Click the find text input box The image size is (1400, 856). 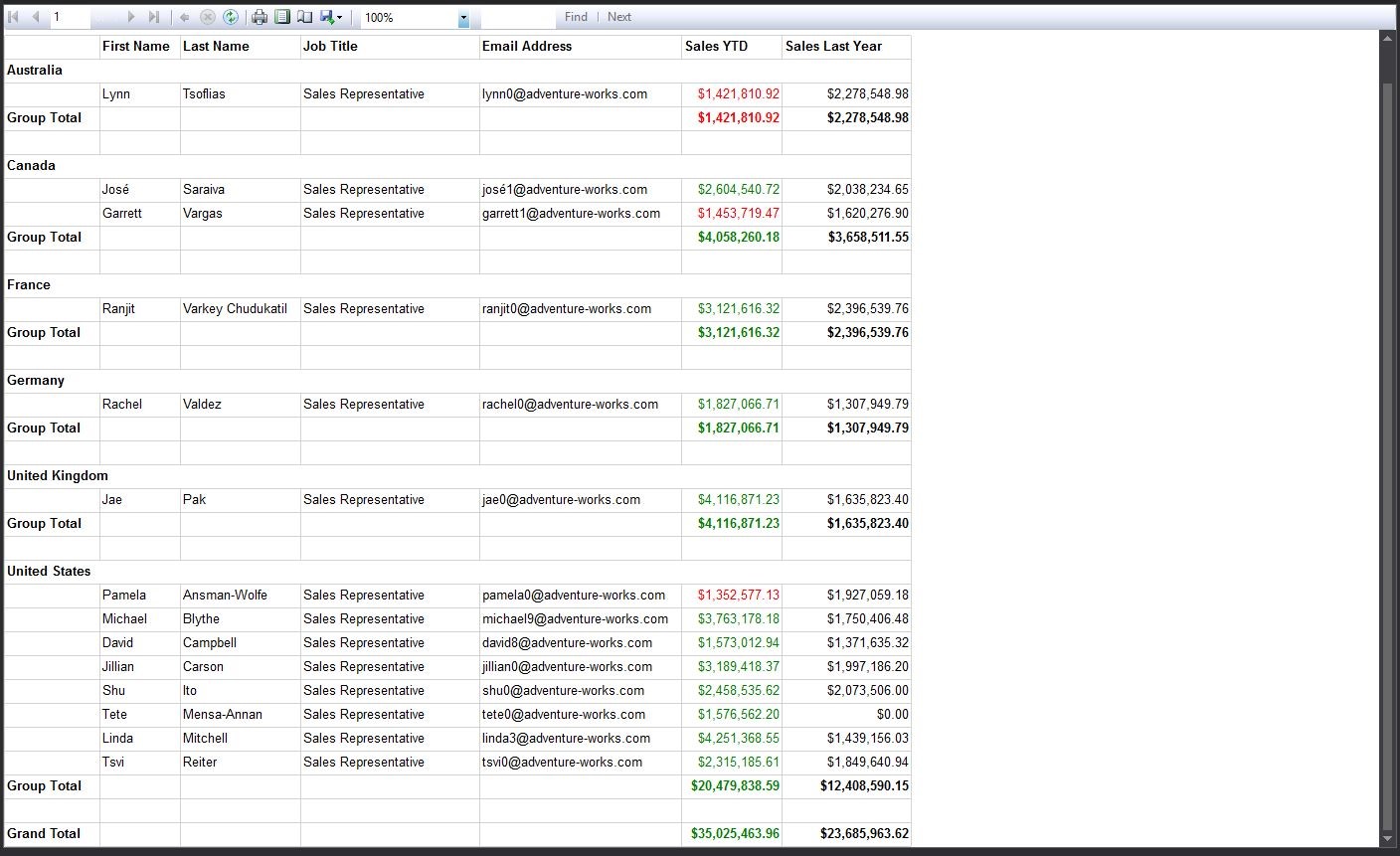517,17
